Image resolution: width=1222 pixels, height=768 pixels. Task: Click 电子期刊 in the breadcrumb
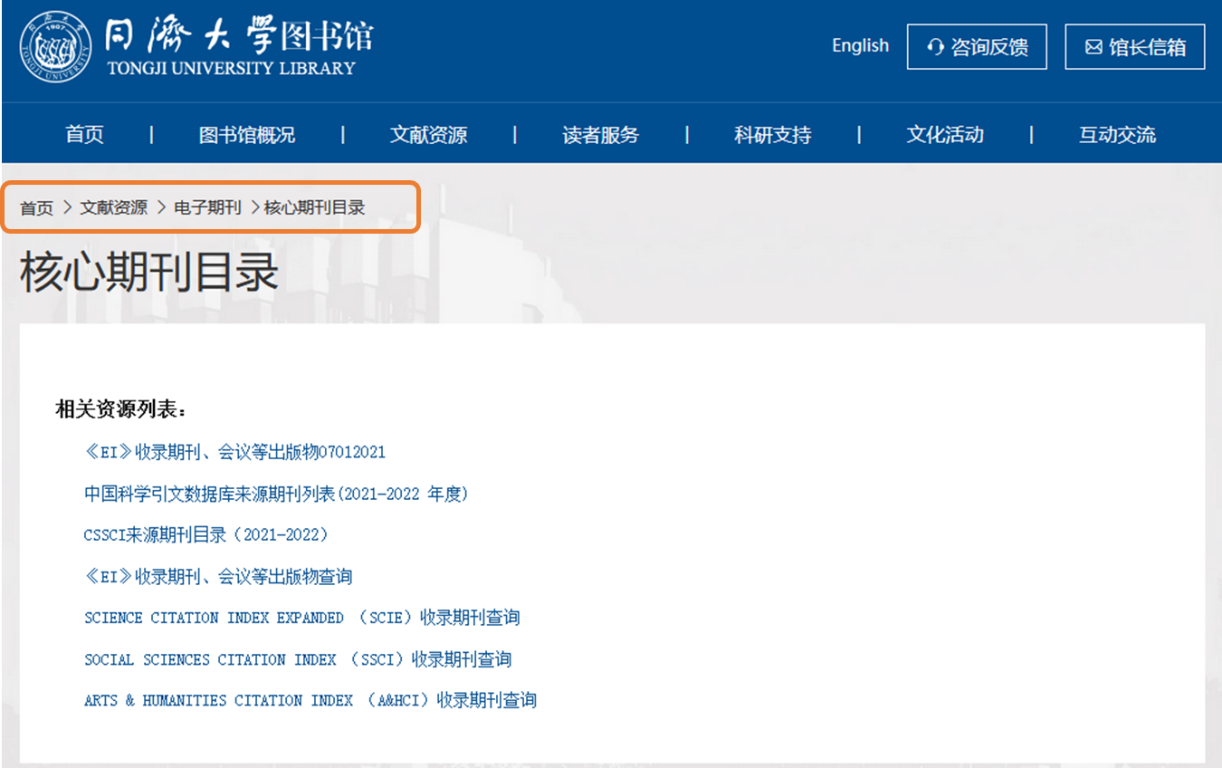[207, 208]
